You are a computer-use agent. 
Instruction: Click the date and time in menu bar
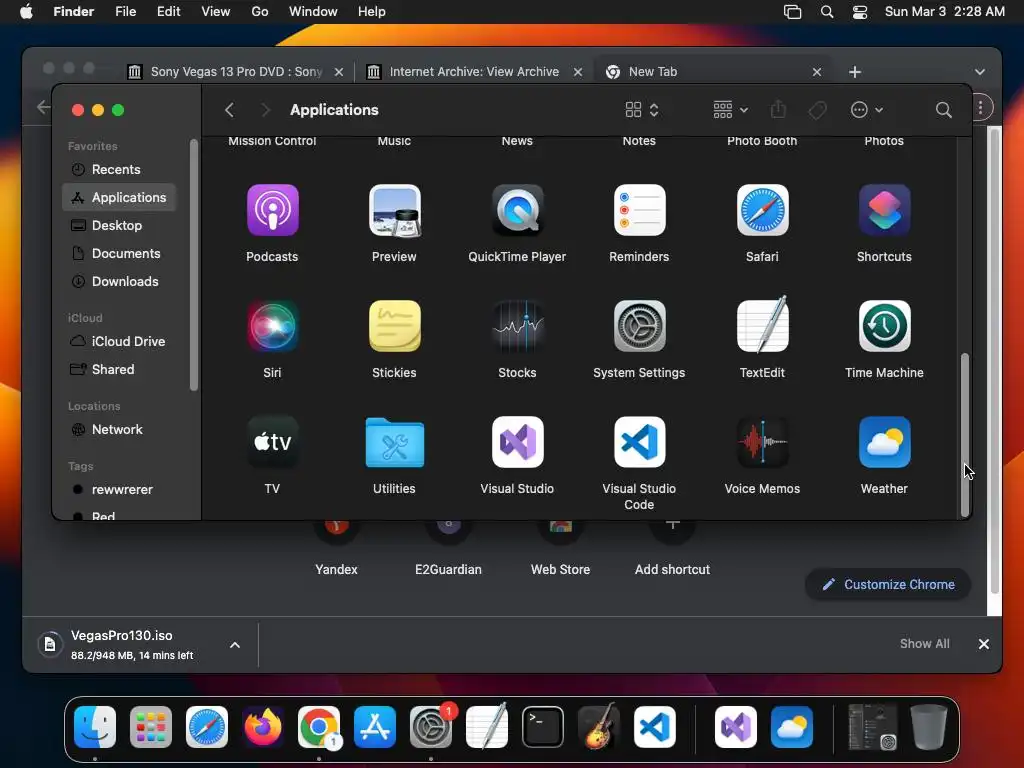[944, 12]
